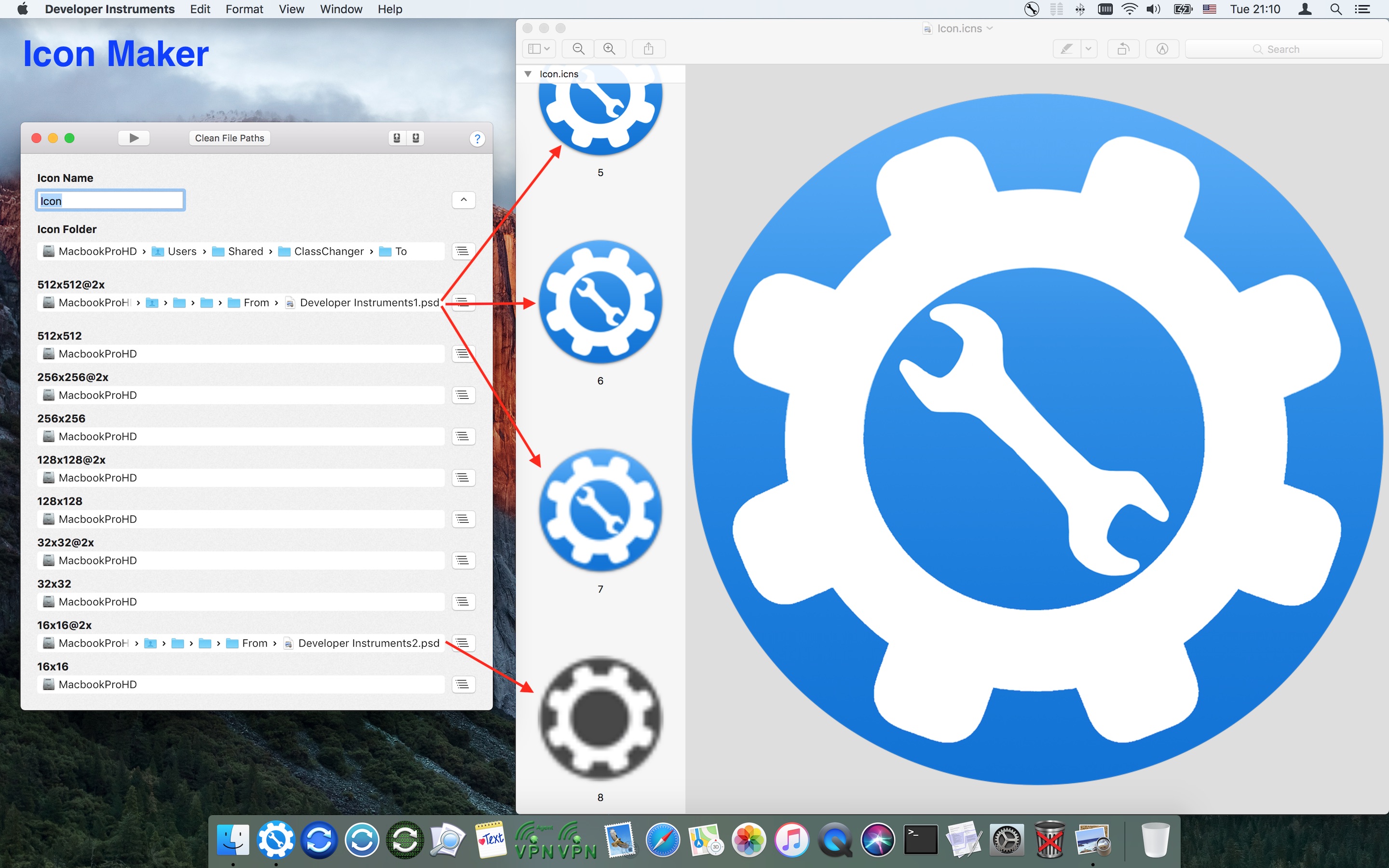Click the upload-arrow toolbar icon
The image size is (1389, 868).
coord(396,138)
